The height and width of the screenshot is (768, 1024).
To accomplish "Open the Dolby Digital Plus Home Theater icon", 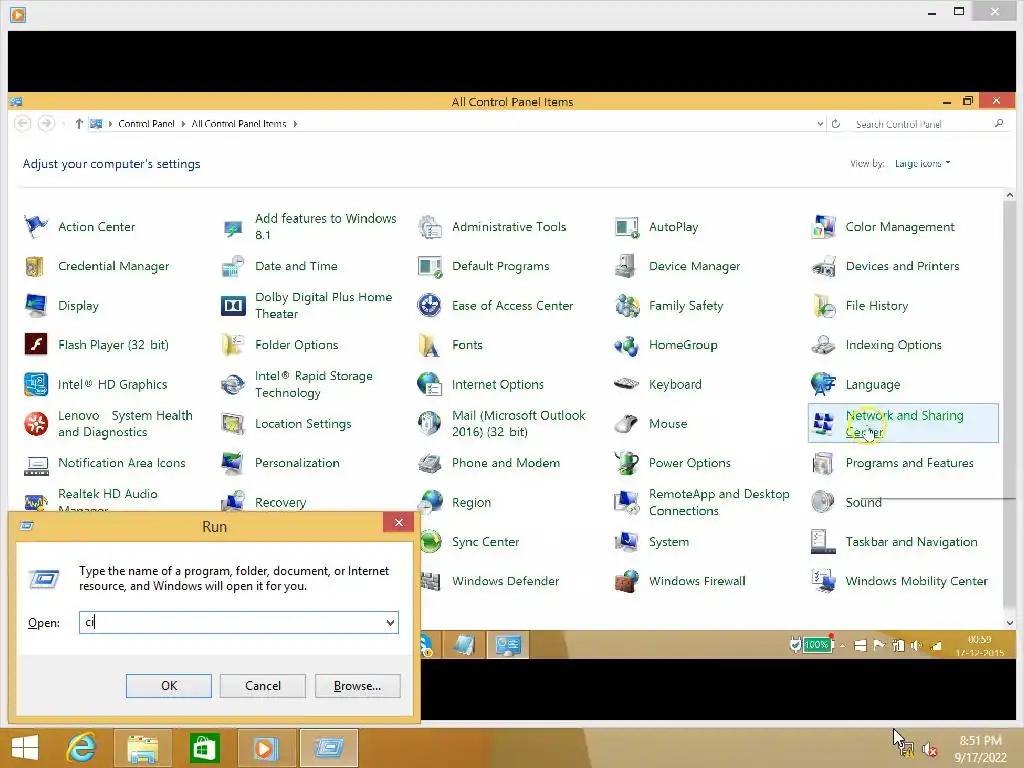I will (232, 306).
